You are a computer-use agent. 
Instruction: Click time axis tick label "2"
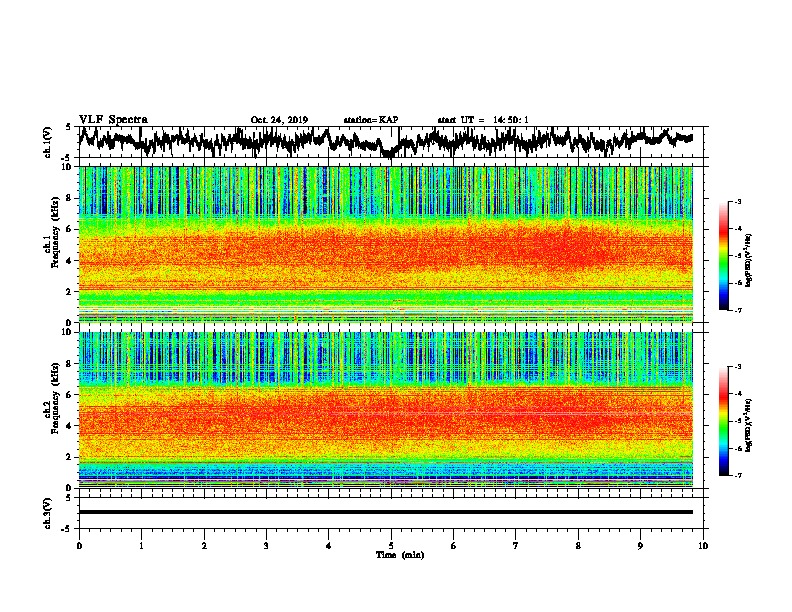tap(204, 546)
